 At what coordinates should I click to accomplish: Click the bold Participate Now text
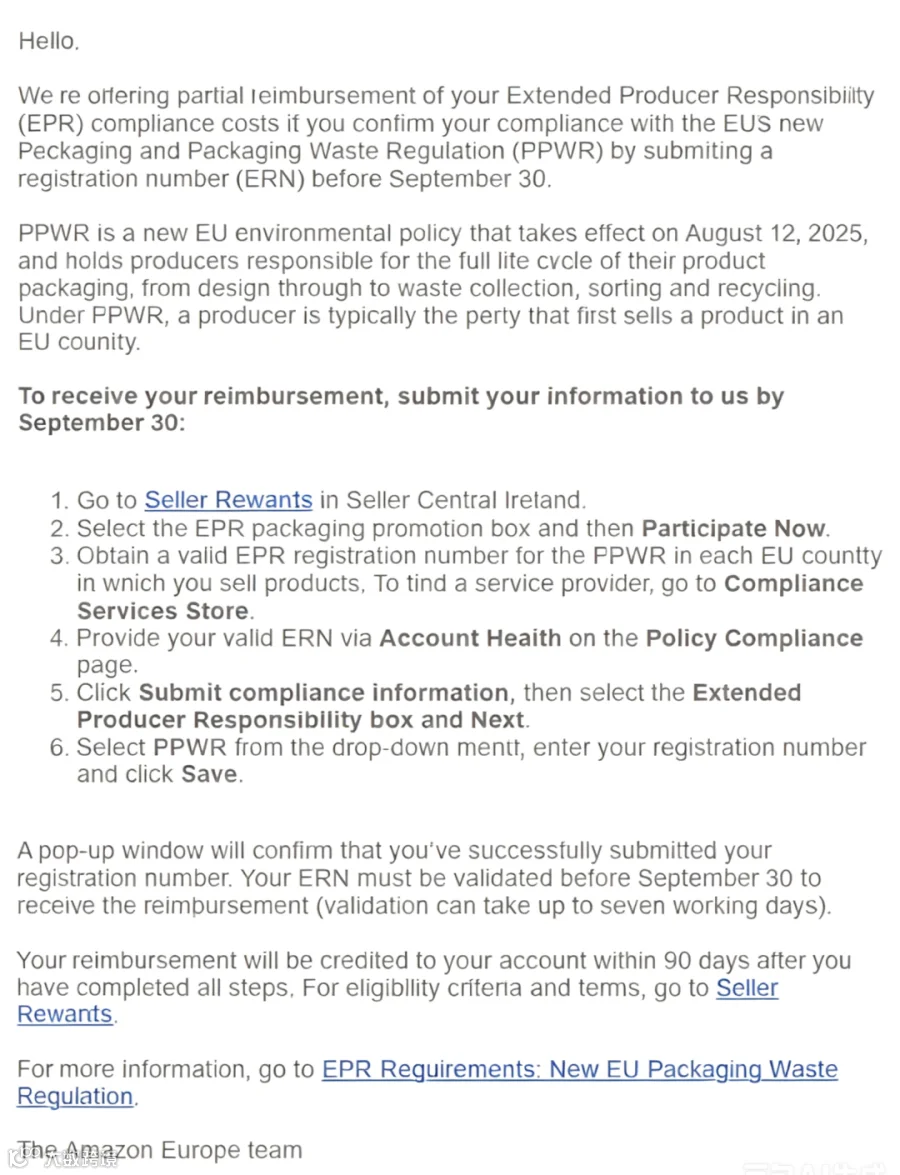click(734, 528)
